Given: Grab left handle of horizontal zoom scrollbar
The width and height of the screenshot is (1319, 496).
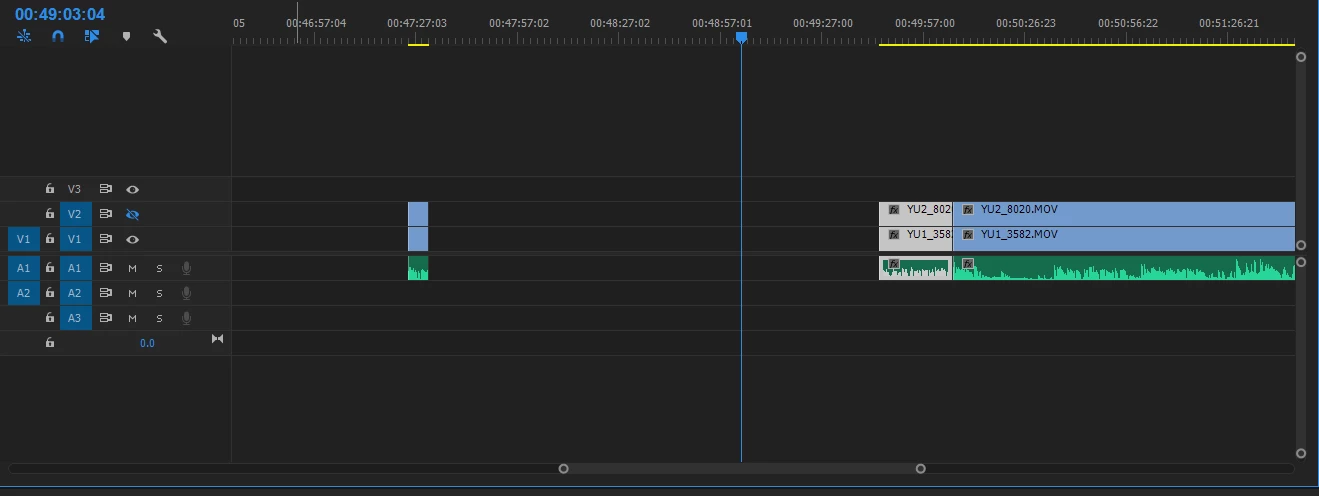Looking at the screenshot, I should pos(564,468).
